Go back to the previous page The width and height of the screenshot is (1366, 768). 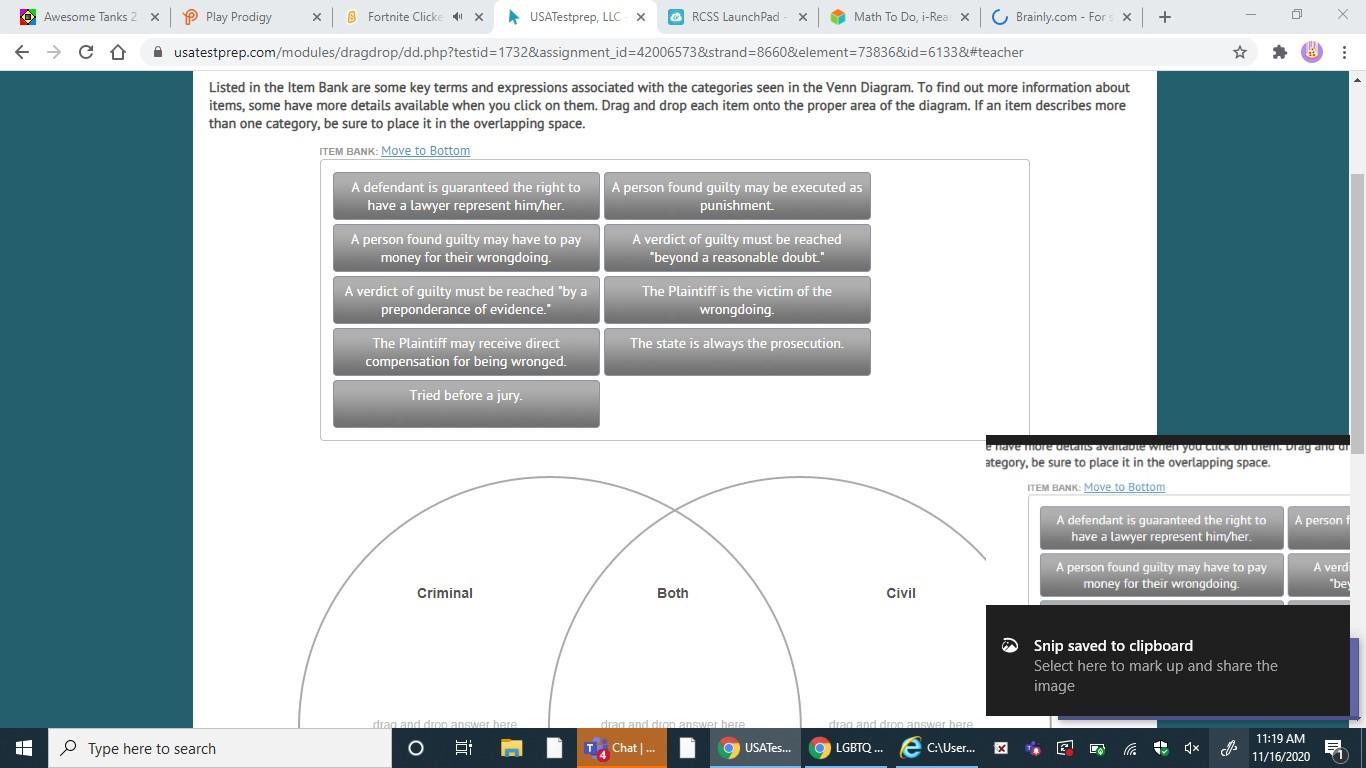[x=22, y=52]
